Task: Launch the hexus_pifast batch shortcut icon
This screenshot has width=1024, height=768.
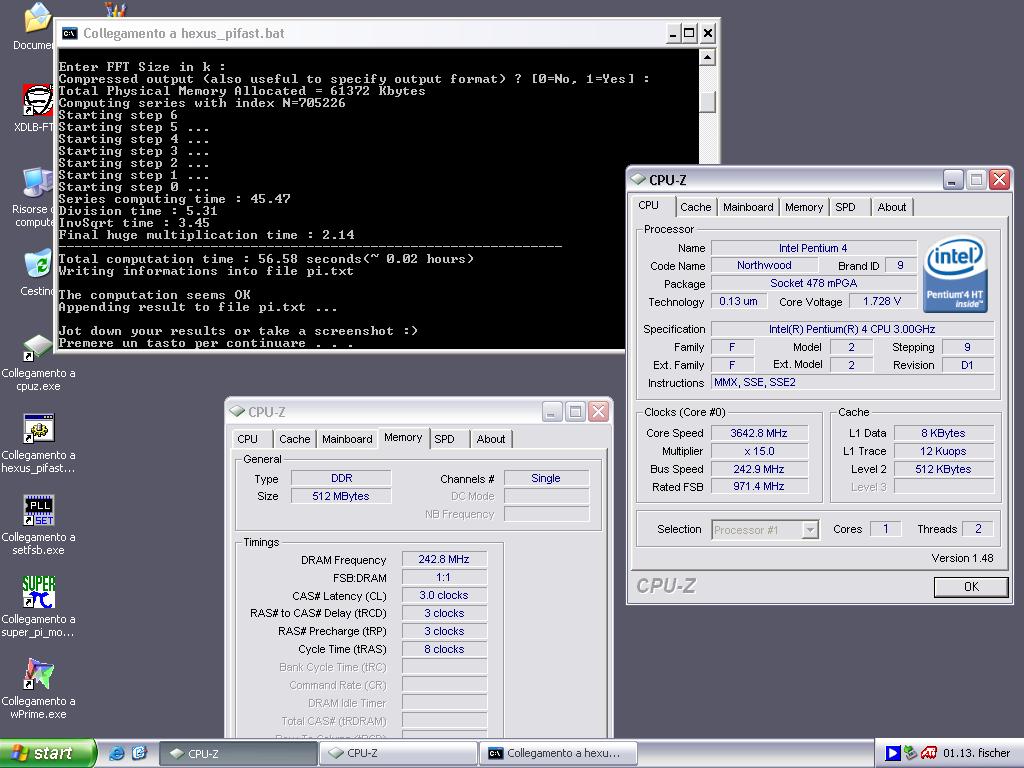Action: coord(38,428)
